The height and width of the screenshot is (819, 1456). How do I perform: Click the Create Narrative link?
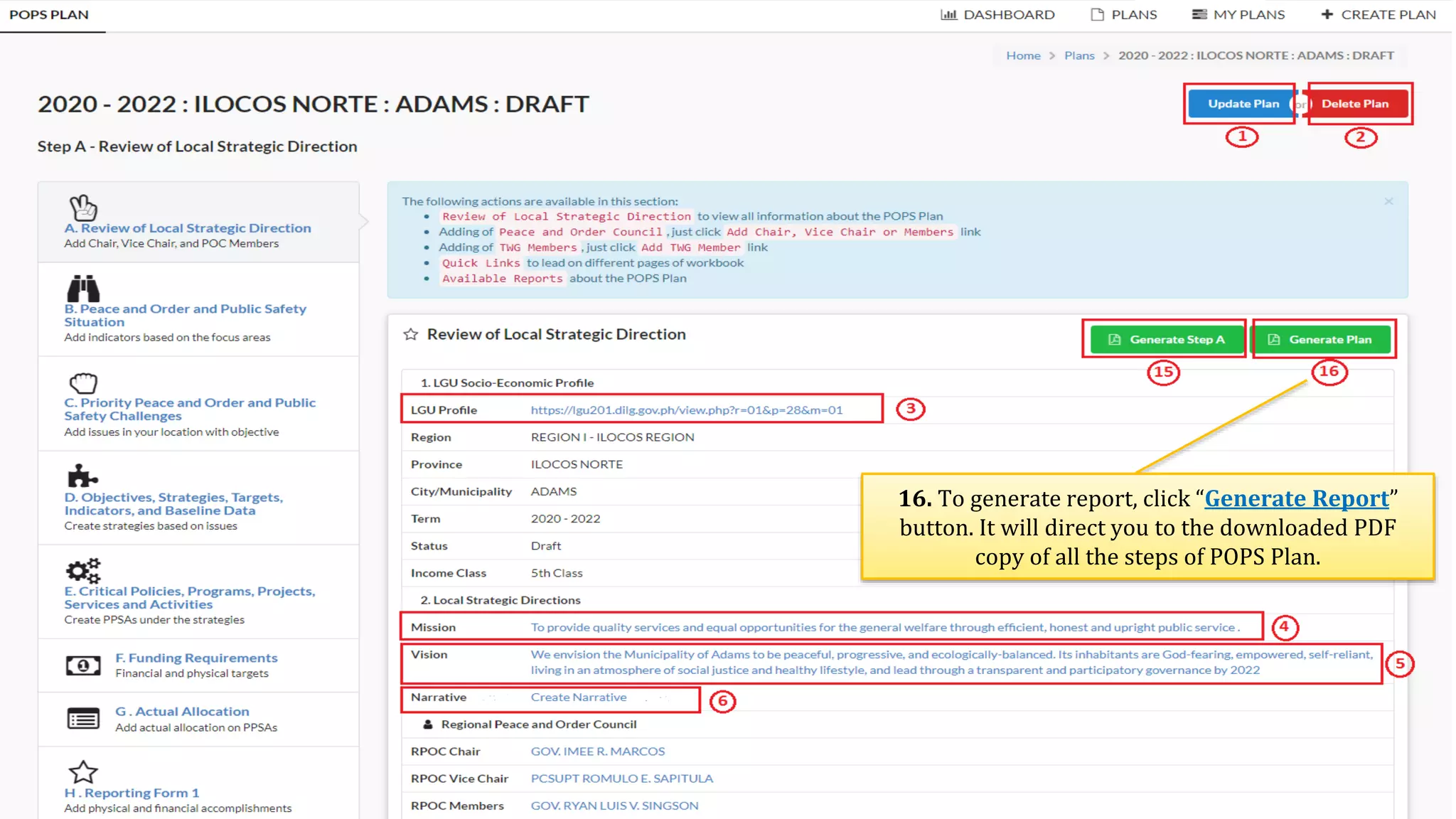[x=578, y=697]
